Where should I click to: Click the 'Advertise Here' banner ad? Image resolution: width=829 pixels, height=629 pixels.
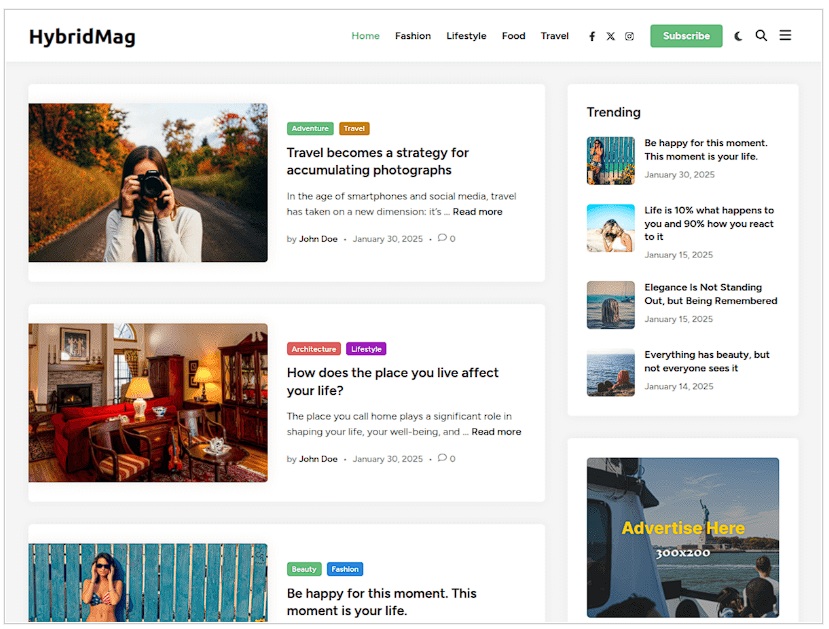click(683, 538)
